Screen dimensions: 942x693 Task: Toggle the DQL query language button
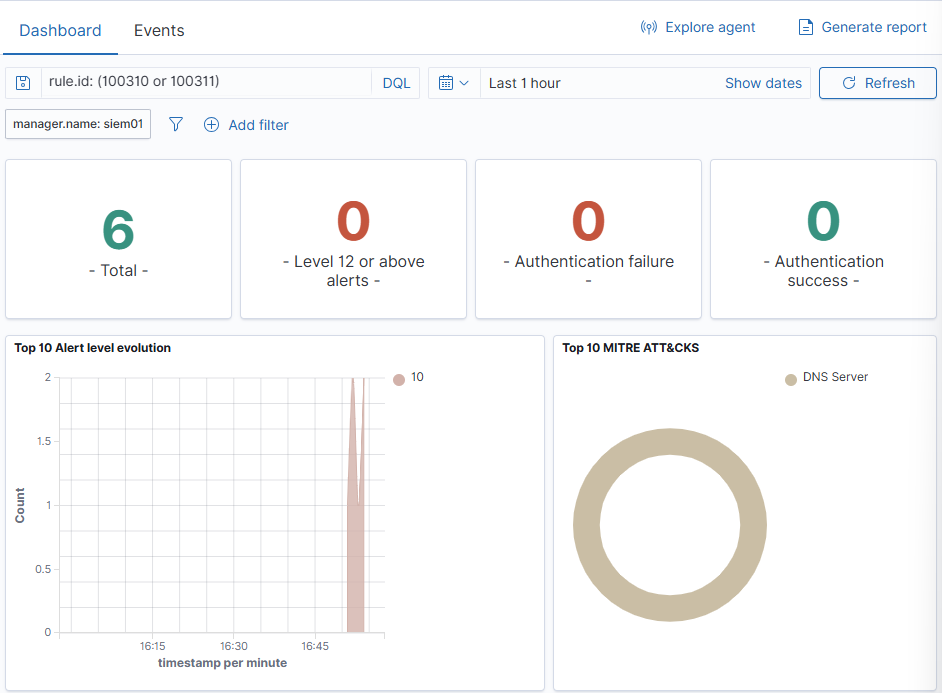coord(396,83)
